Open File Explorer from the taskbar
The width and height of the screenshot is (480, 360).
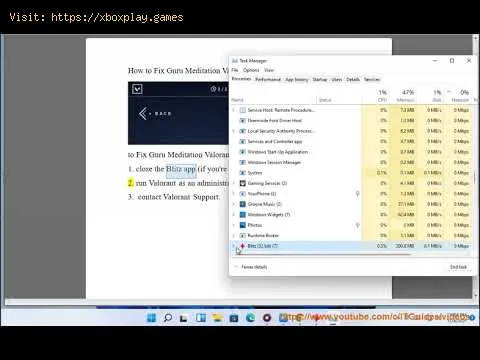[x=217, y=318]
